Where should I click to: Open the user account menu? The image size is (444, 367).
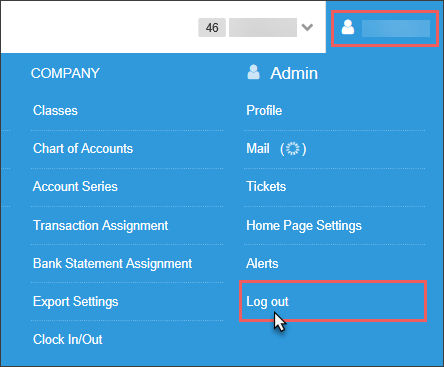click(385, 28)
